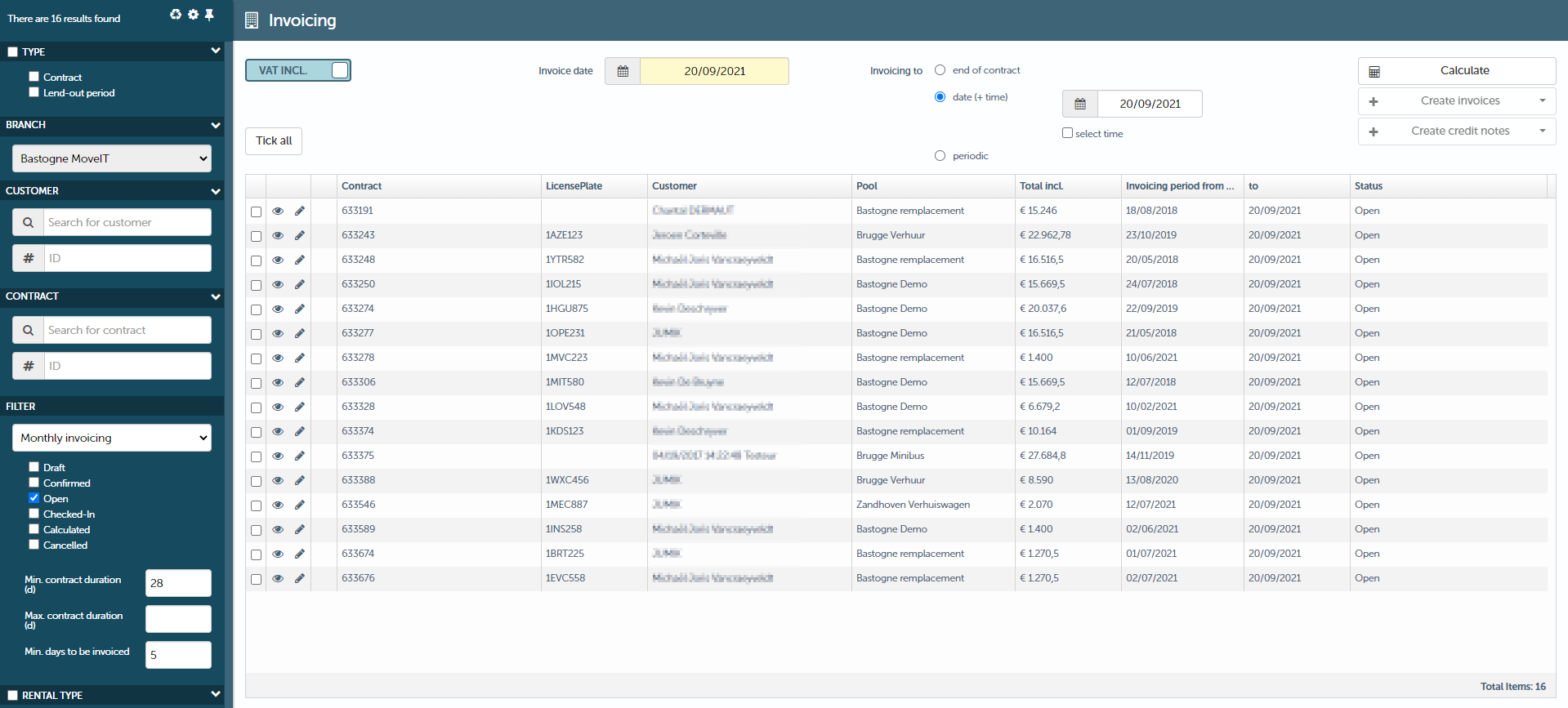Viewport: 1568px width, 708px height.
Task: Select the 'end of contract' radio option
Action: pyautogui.click(x=940, y=70)
